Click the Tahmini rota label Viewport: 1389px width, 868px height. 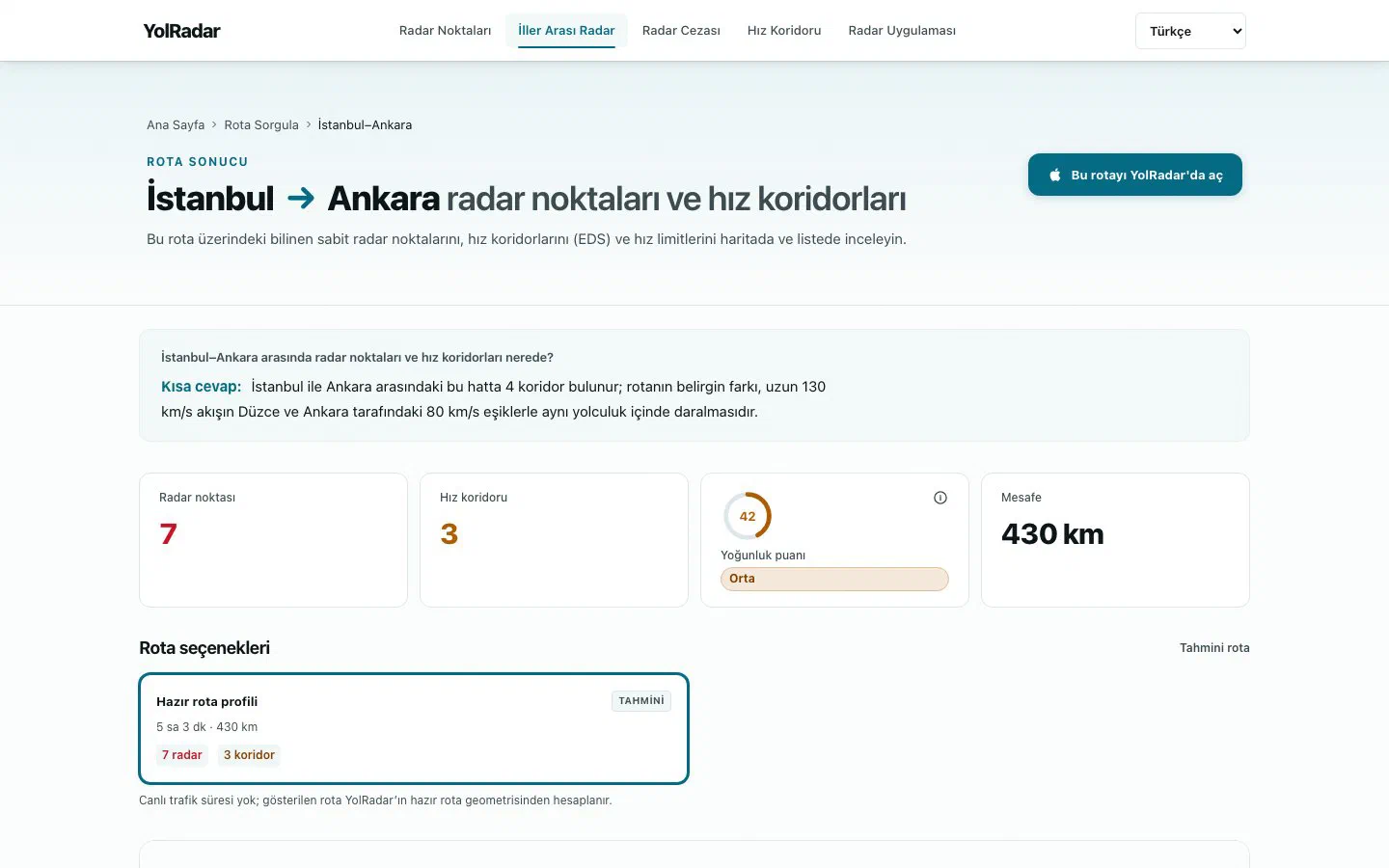pos(1214,648)
